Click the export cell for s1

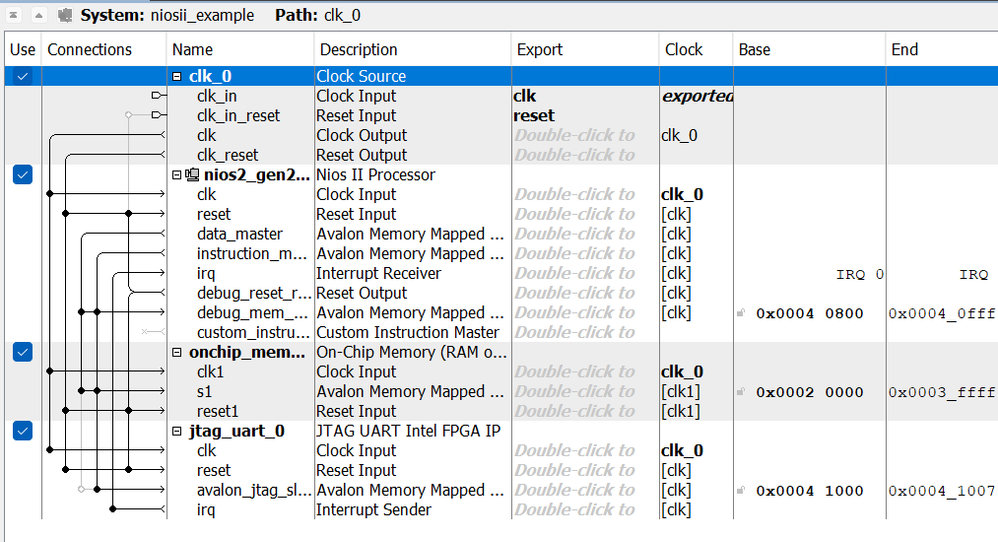point(585,392)
